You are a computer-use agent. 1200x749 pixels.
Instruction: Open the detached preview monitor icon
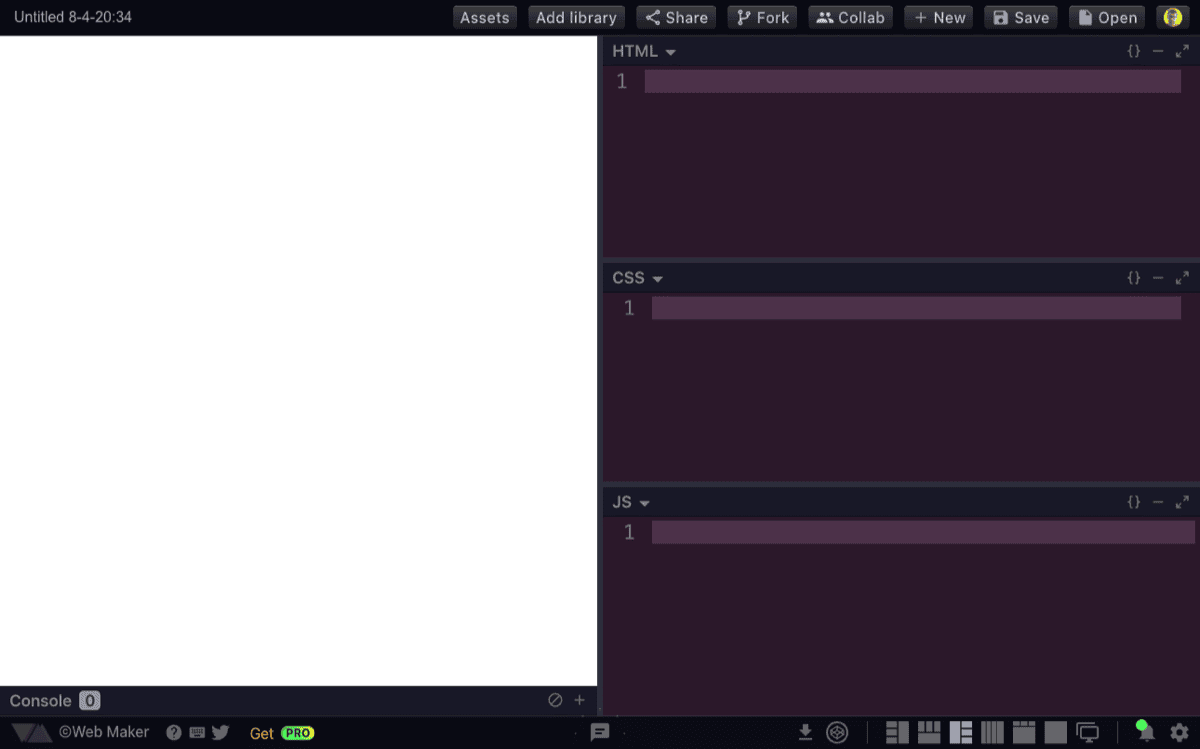point(1087,732)
